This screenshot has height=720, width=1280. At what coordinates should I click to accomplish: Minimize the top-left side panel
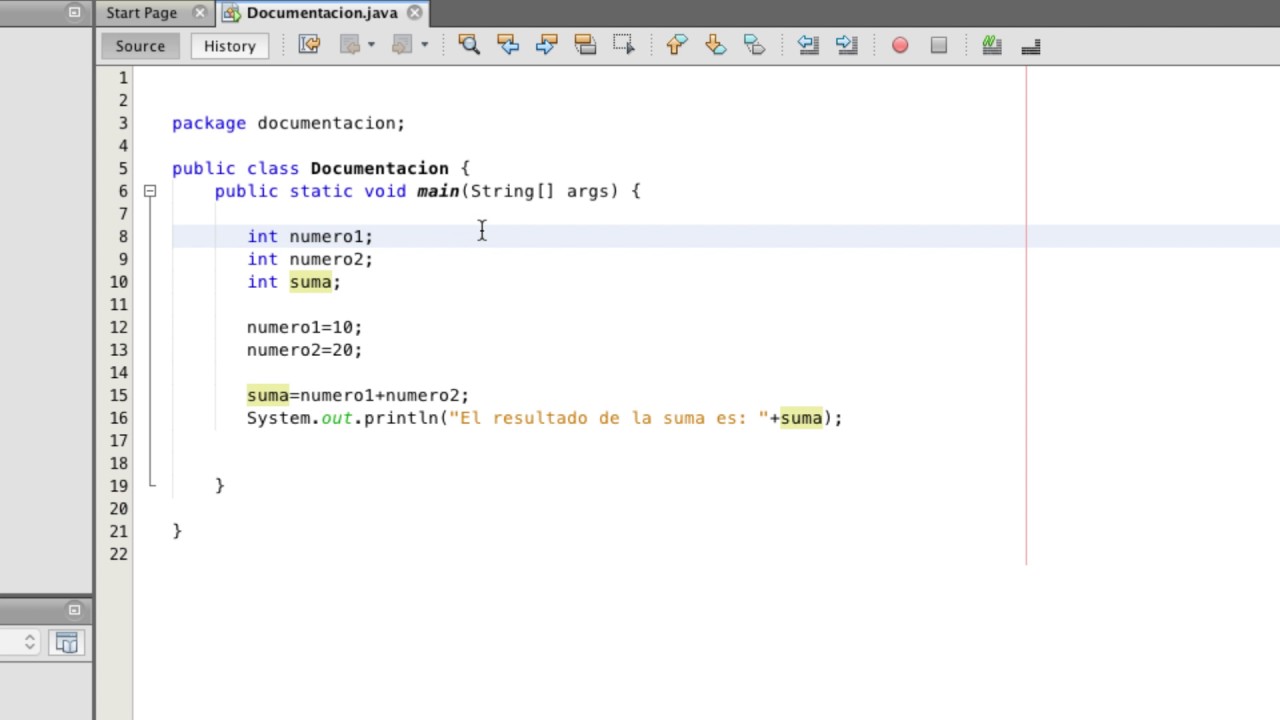pos(74,12)
